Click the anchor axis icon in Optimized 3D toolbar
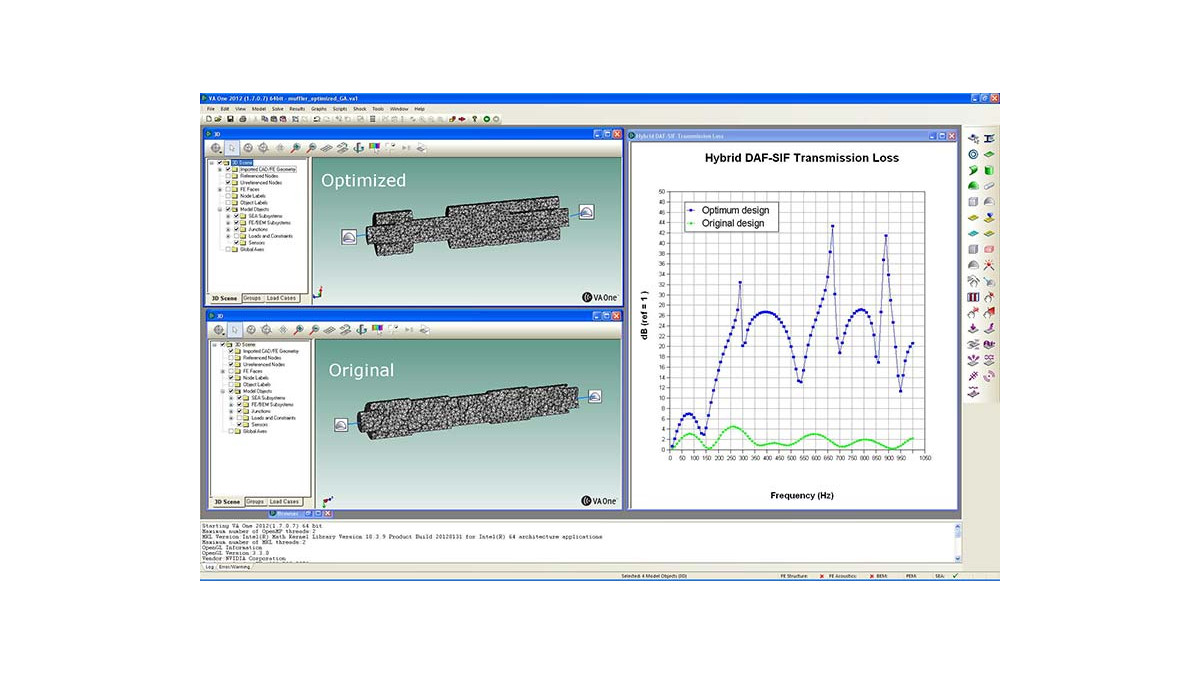Image resolution: width=1200 pixels, height=675 pixels. click(358, 148)
